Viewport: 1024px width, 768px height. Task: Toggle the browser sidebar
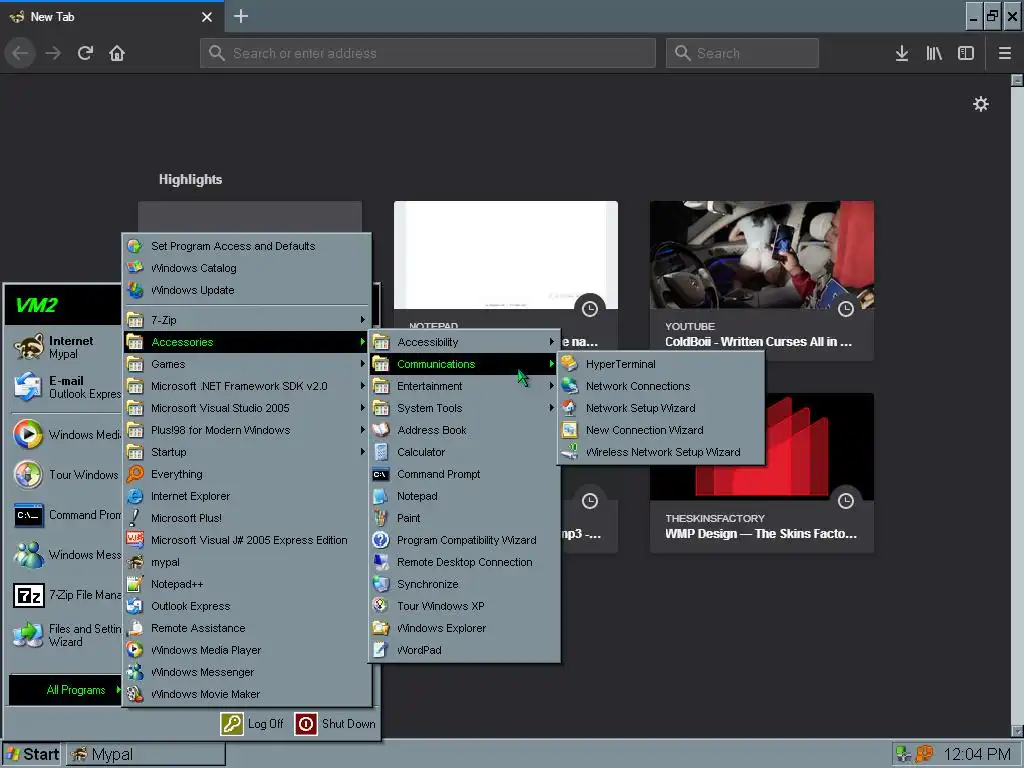(x=966, y=53)
